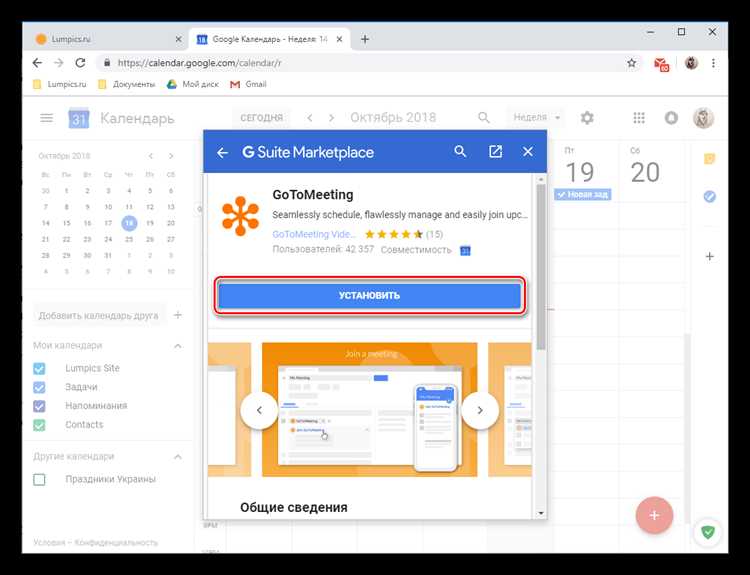The image size is (750, 575).
Task: Create a new event with red plus button
Action: [654, 515]
